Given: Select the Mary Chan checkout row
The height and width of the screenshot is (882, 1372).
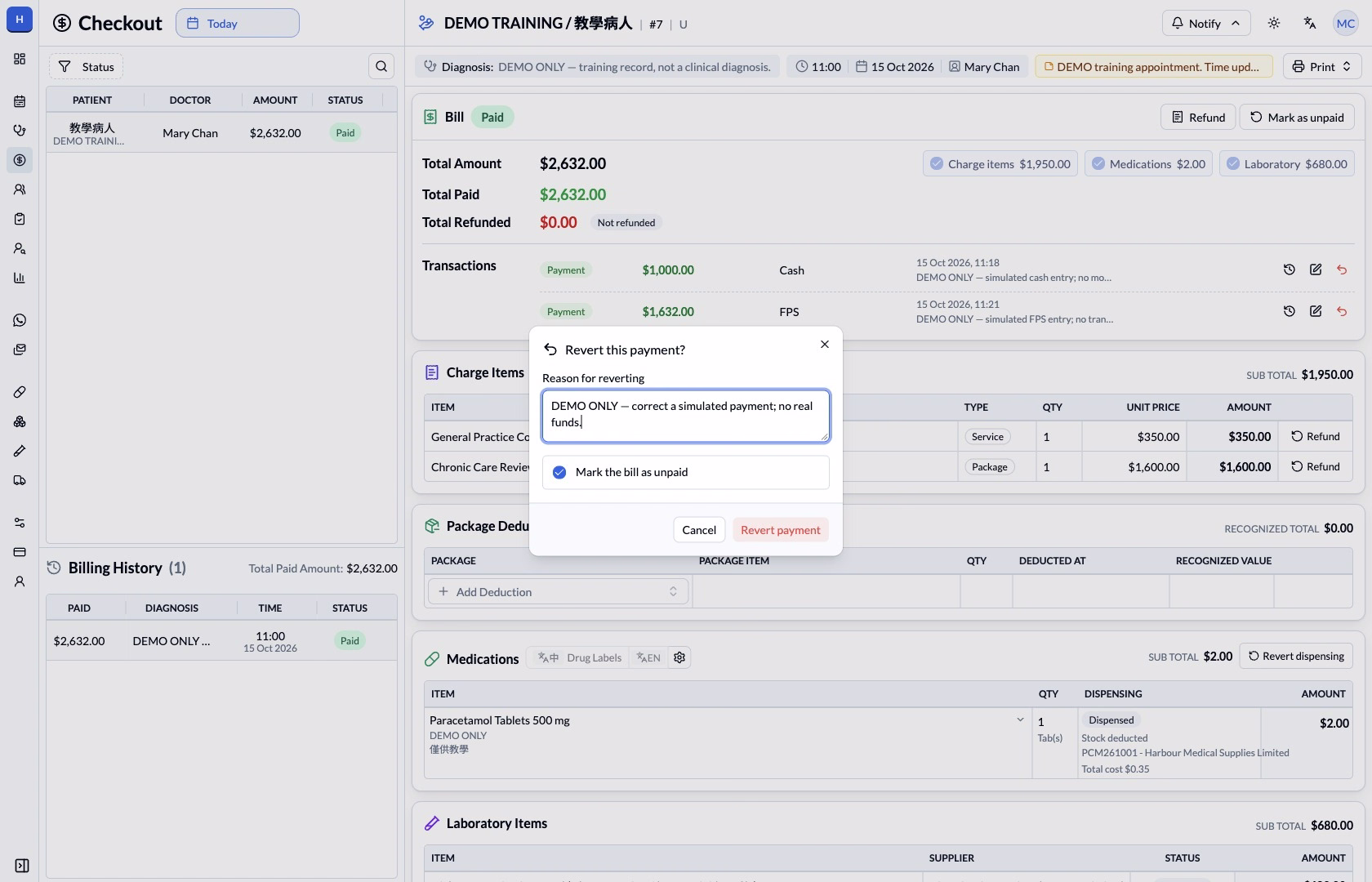Looking at the screenshot, I should click(221, 133).
